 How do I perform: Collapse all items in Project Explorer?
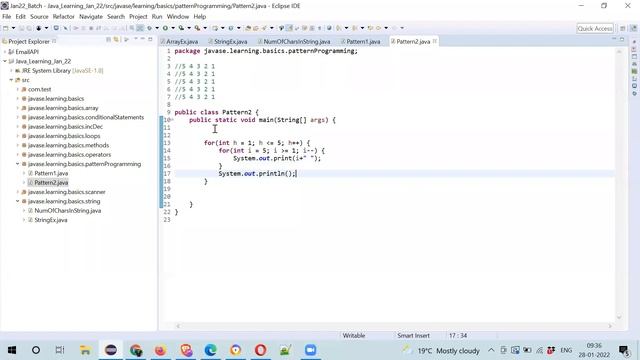coord(108,40)
